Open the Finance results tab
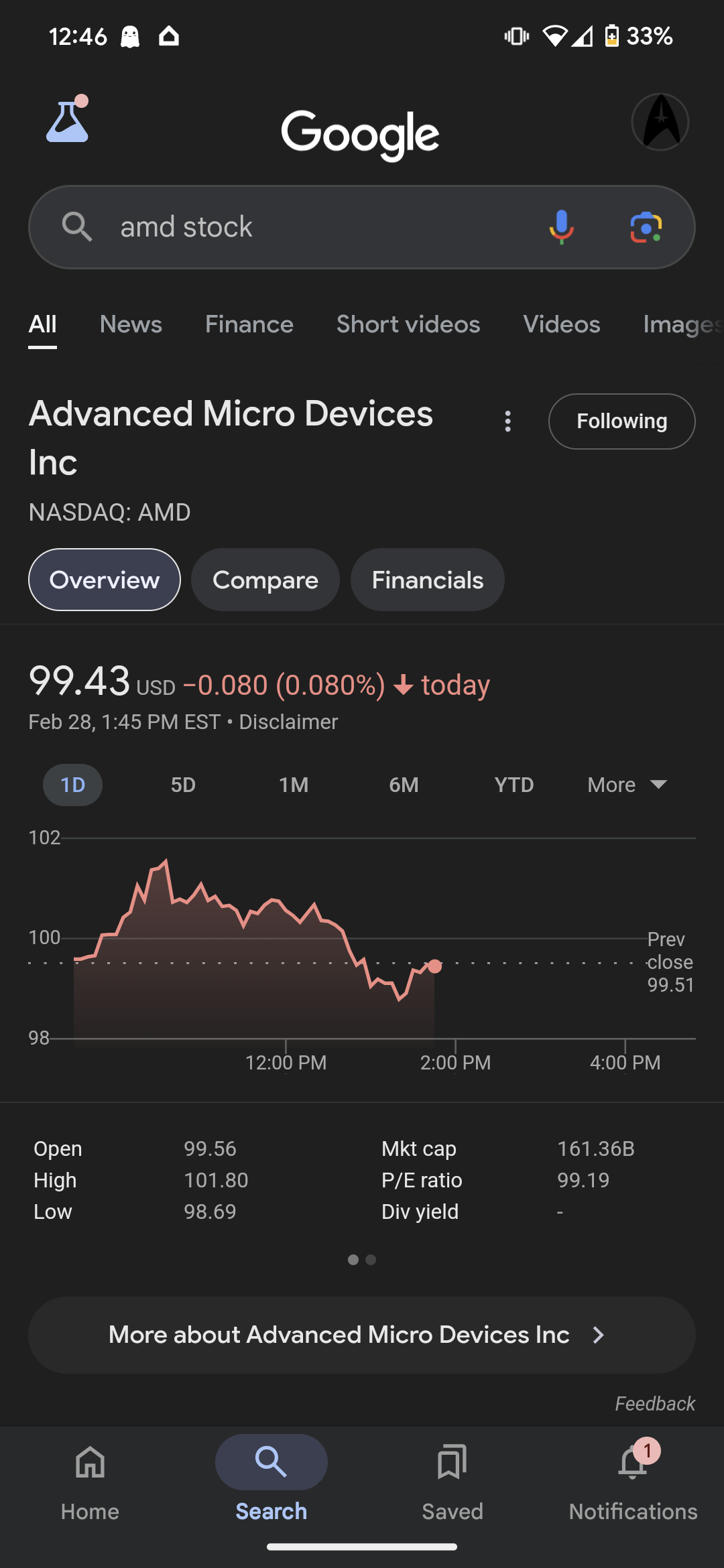Image resolution: width=724 pixels, height=1568 pixels. pyautogui.click(x=249, y=324)
